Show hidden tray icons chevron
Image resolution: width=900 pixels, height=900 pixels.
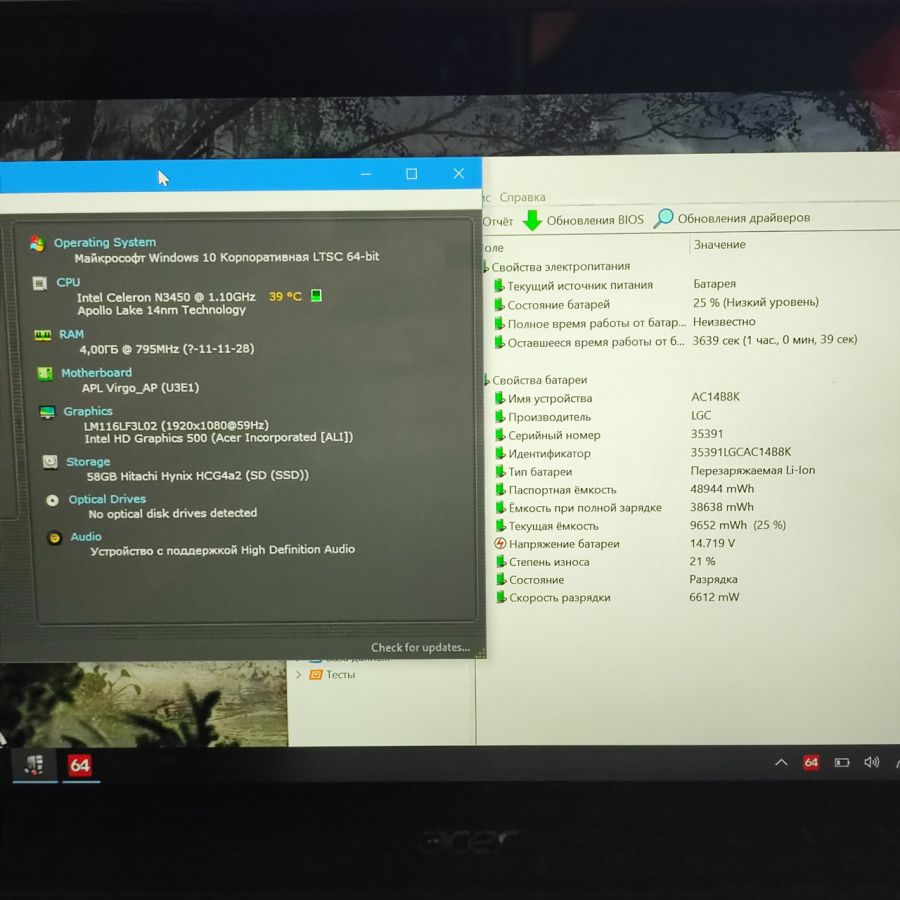tap(781, 762)
